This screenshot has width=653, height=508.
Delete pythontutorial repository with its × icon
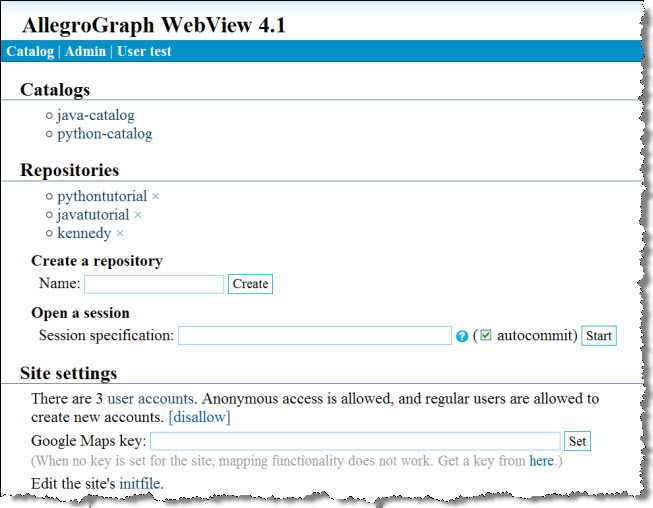(x=156, y=196)
